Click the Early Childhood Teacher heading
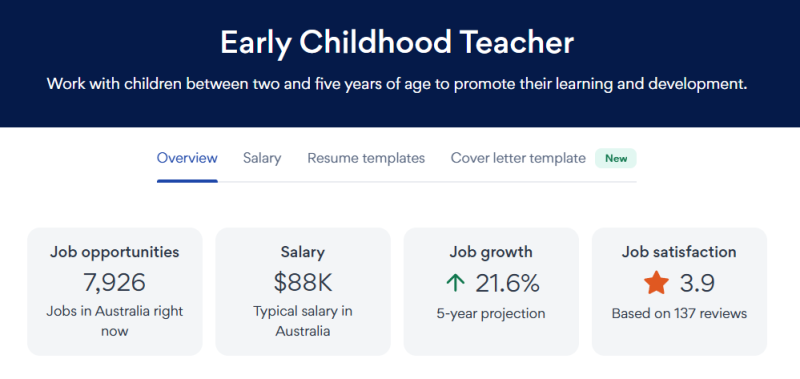This screenshot has height=379, width=800. click(397, 43)
